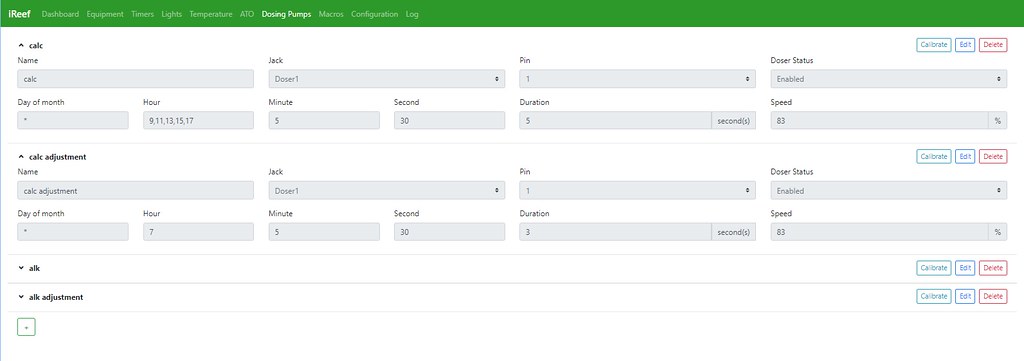Click the calc adjustment Duration field
Image resolution: width=1024 pixels, height=361 pixels.
pyautogui.click(x=615, y=232)
